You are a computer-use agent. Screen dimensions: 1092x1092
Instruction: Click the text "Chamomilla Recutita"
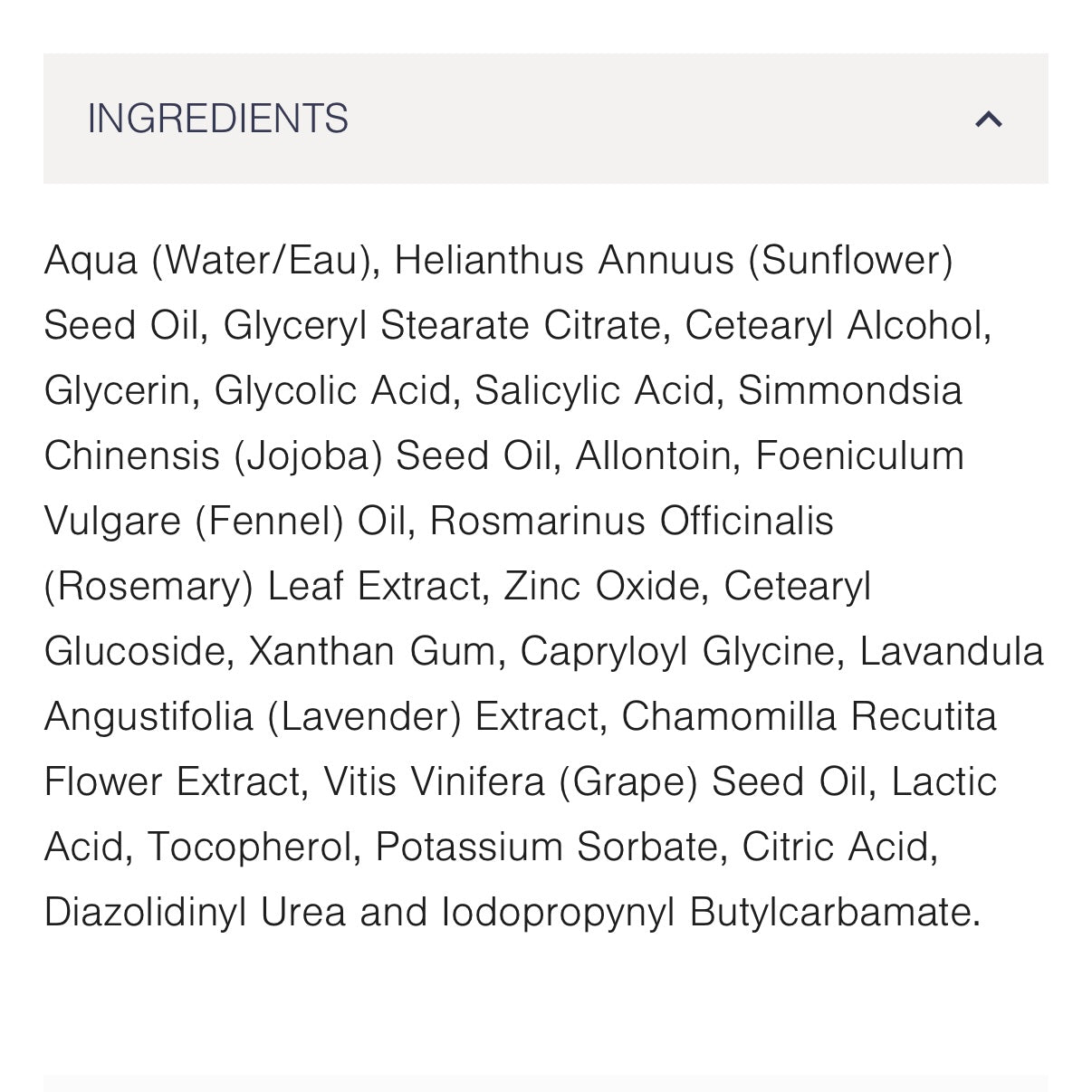click(809, 717)
